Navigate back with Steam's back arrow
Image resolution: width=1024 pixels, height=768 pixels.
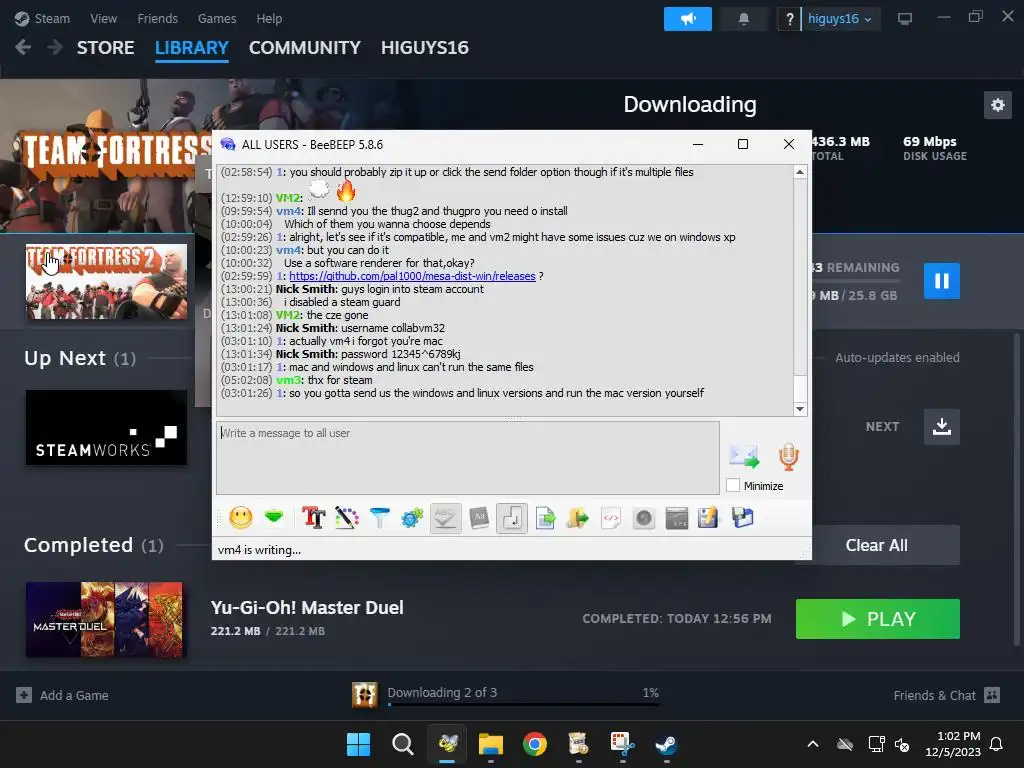[x=23, y=47]
